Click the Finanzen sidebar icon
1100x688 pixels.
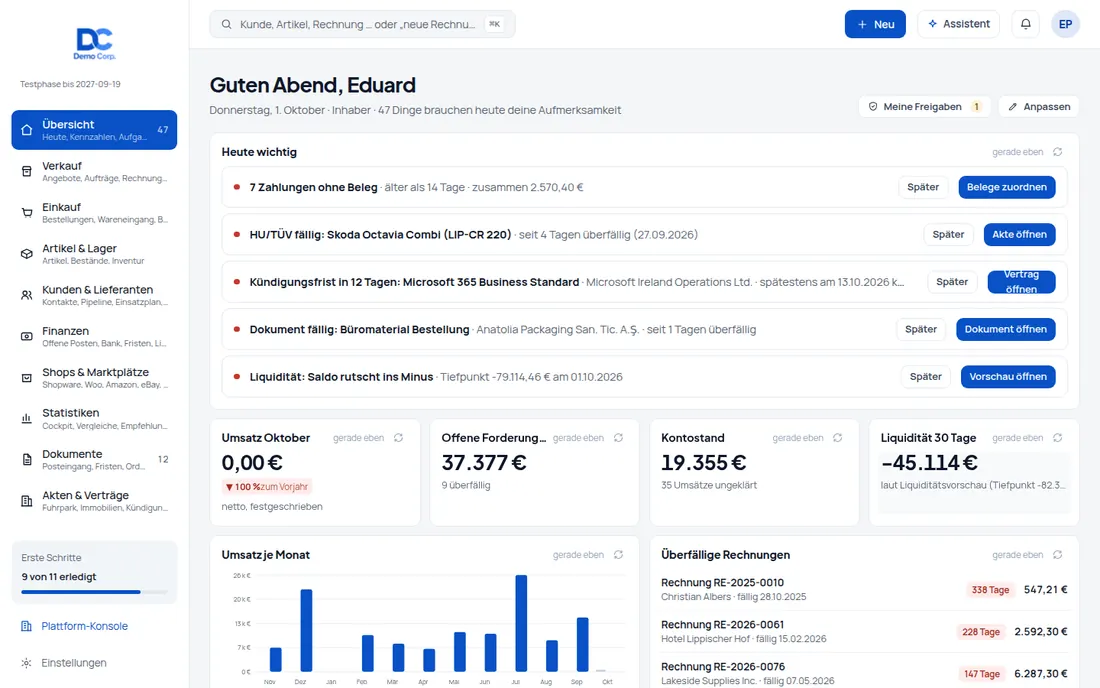pos(27,337)
